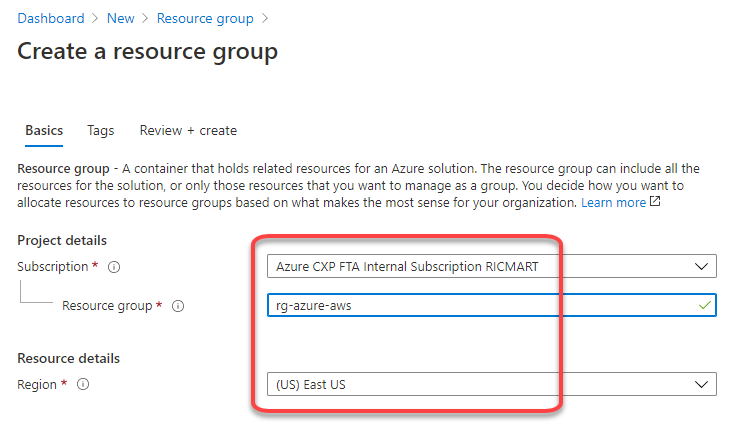This screenshot has width=748, height=440.
Task: Select the Basics tab
Action: [x=44, y=131]
